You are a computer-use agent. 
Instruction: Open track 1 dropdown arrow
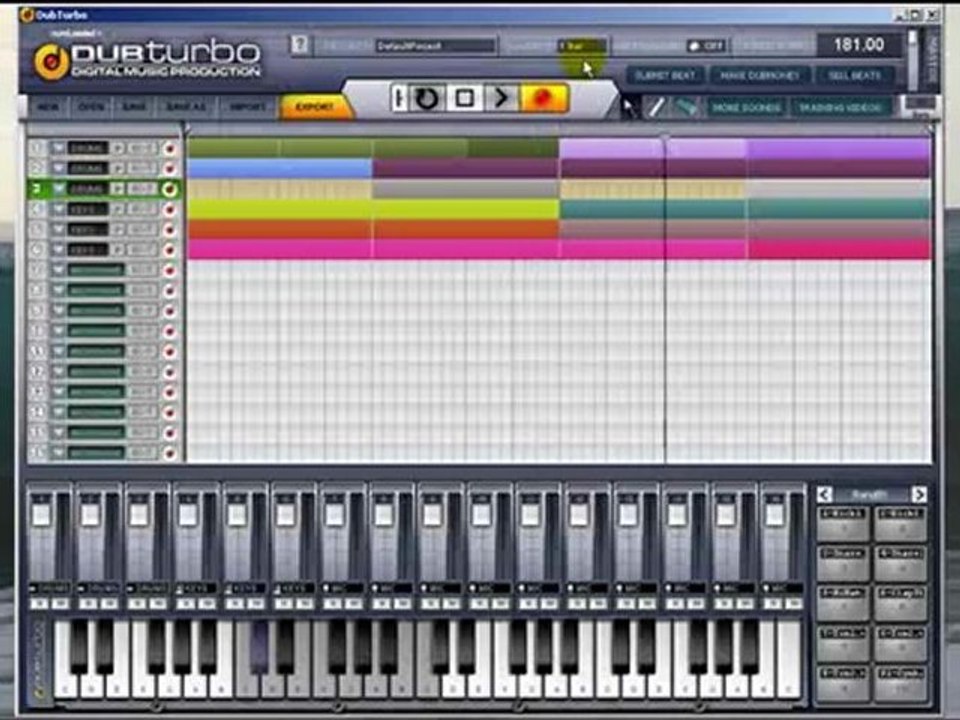[x=58, y=148]
